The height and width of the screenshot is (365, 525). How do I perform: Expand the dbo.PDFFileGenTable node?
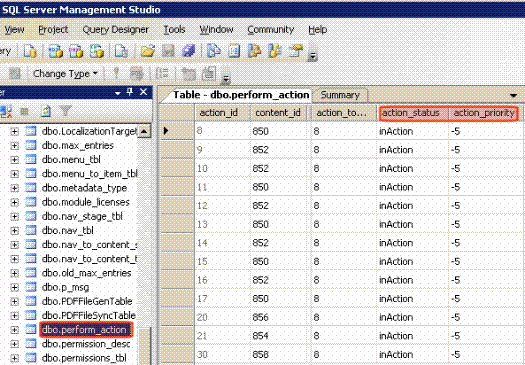coord(14,301)
